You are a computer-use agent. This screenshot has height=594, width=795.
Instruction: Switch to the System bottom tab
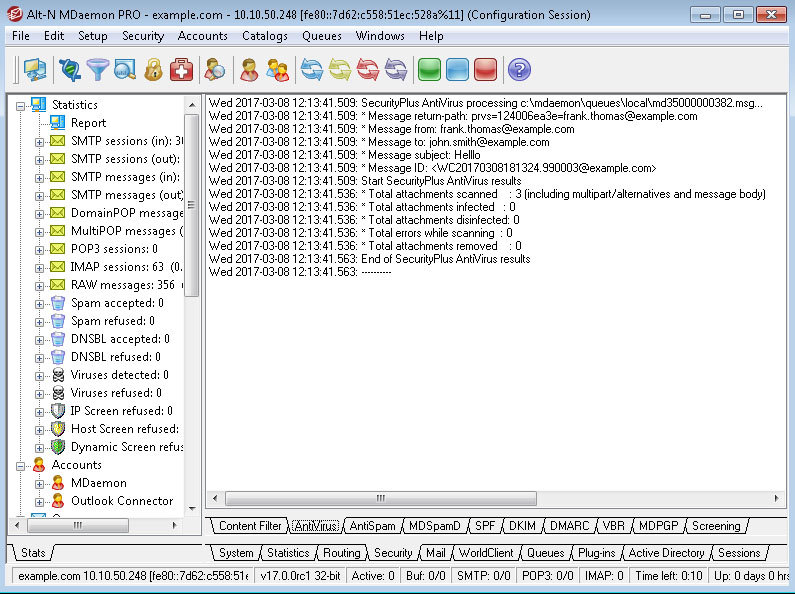236,553
